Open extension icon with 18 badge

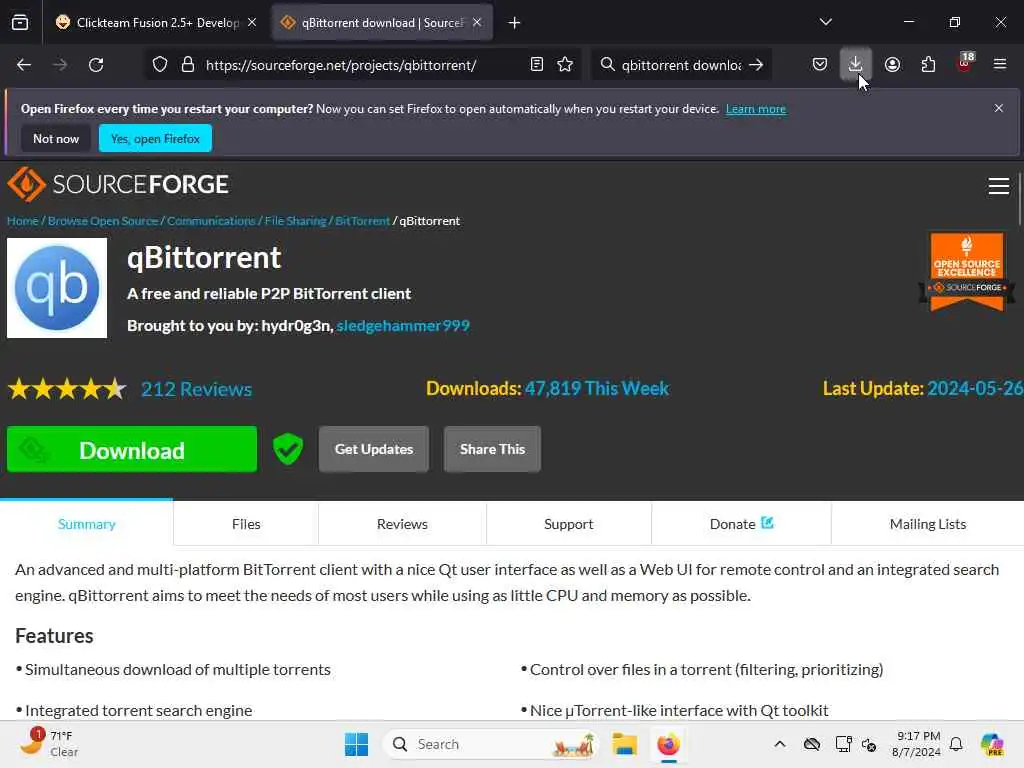point(965,64)
